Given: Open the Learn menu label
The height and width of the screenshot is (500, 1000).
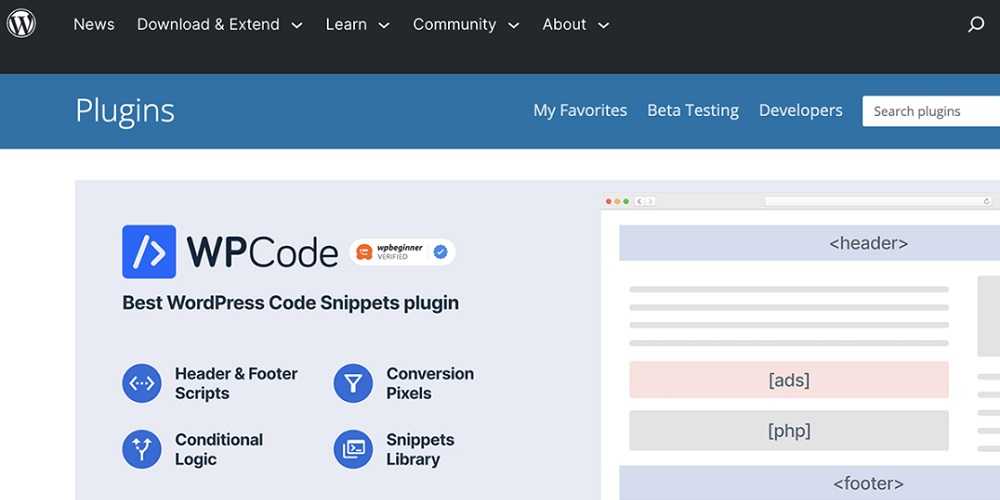Looking at the screenshot, I should pos(346,24).
